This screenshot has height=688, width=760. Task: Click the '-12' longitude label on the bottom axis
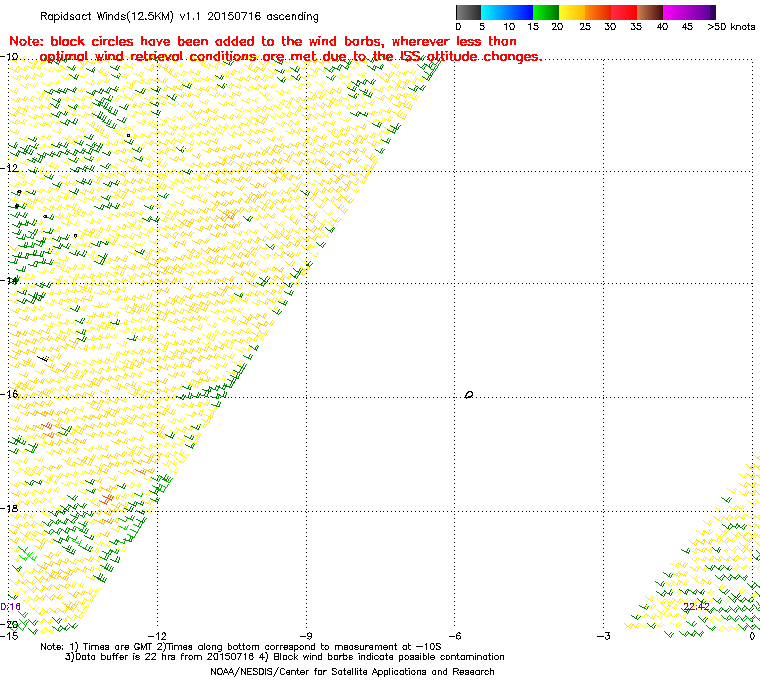[157, 636]
